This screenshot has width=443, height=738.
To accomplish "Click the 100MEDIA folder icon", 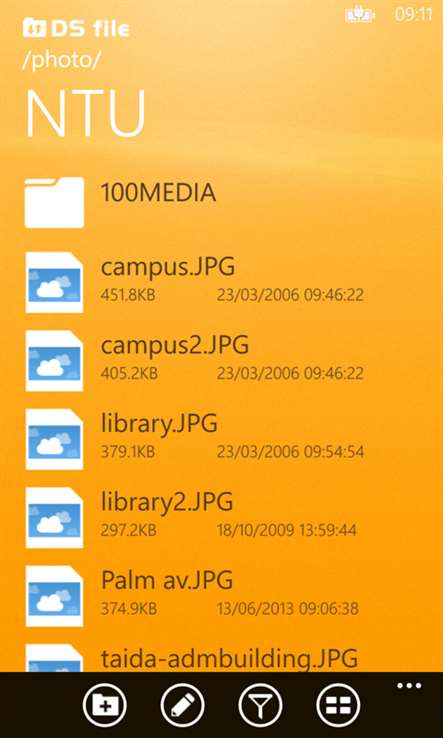I will point(54,202).
